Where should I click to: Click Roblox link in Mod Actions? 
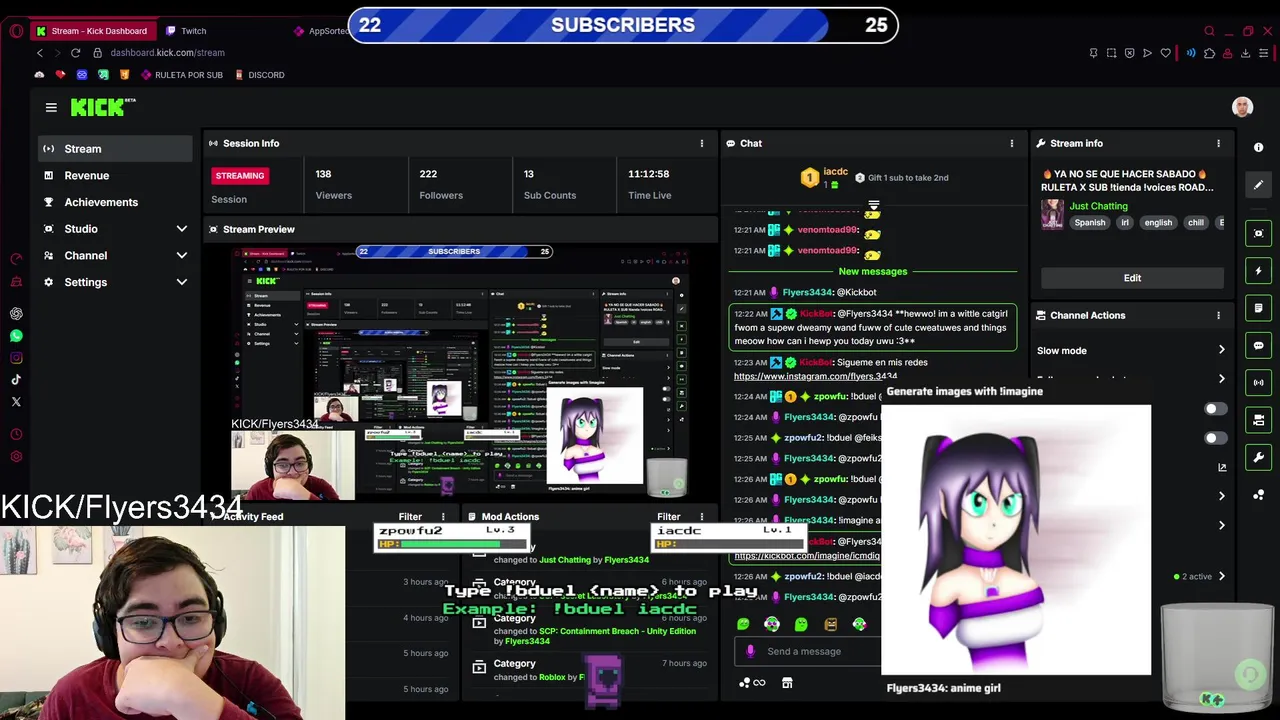pos(552,678)
